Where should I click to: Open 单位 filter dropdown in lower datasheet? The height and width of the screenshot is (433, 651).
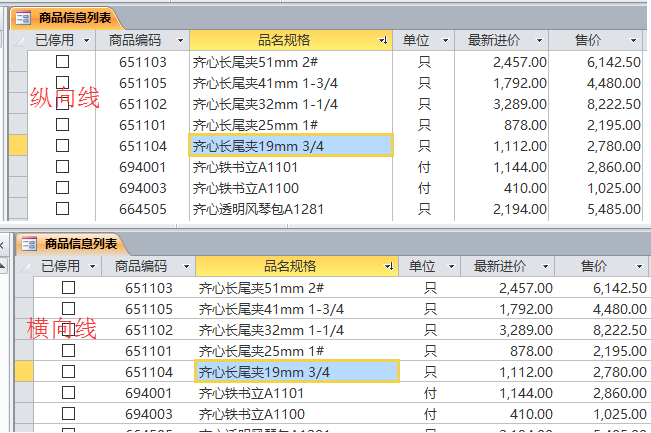[x=451, y=267]
